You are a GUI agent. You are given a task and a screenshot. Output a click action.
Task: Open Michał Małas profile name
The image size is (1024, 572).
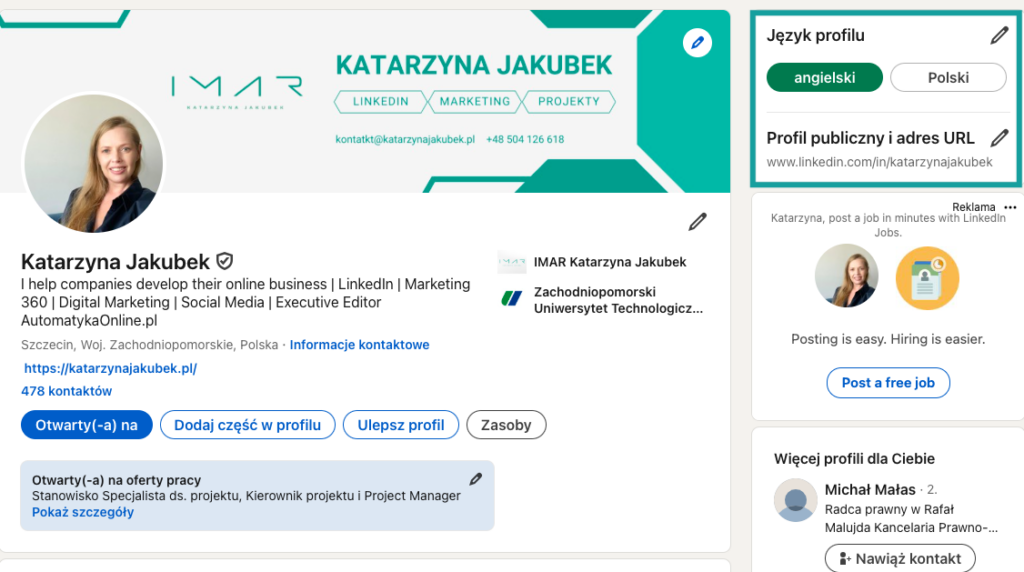(870, 489)
